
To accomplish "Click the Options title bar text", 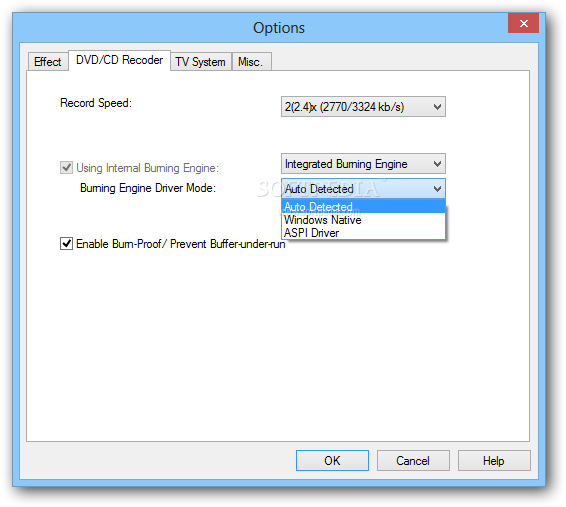I will click(x=279, y=28).
